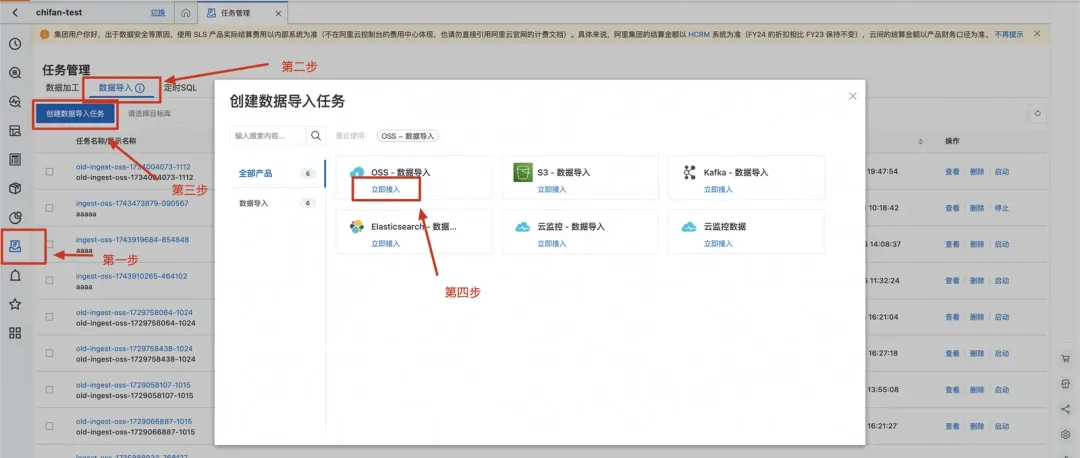Click the info icon beside 数据导入 tab

click(140, 88)
